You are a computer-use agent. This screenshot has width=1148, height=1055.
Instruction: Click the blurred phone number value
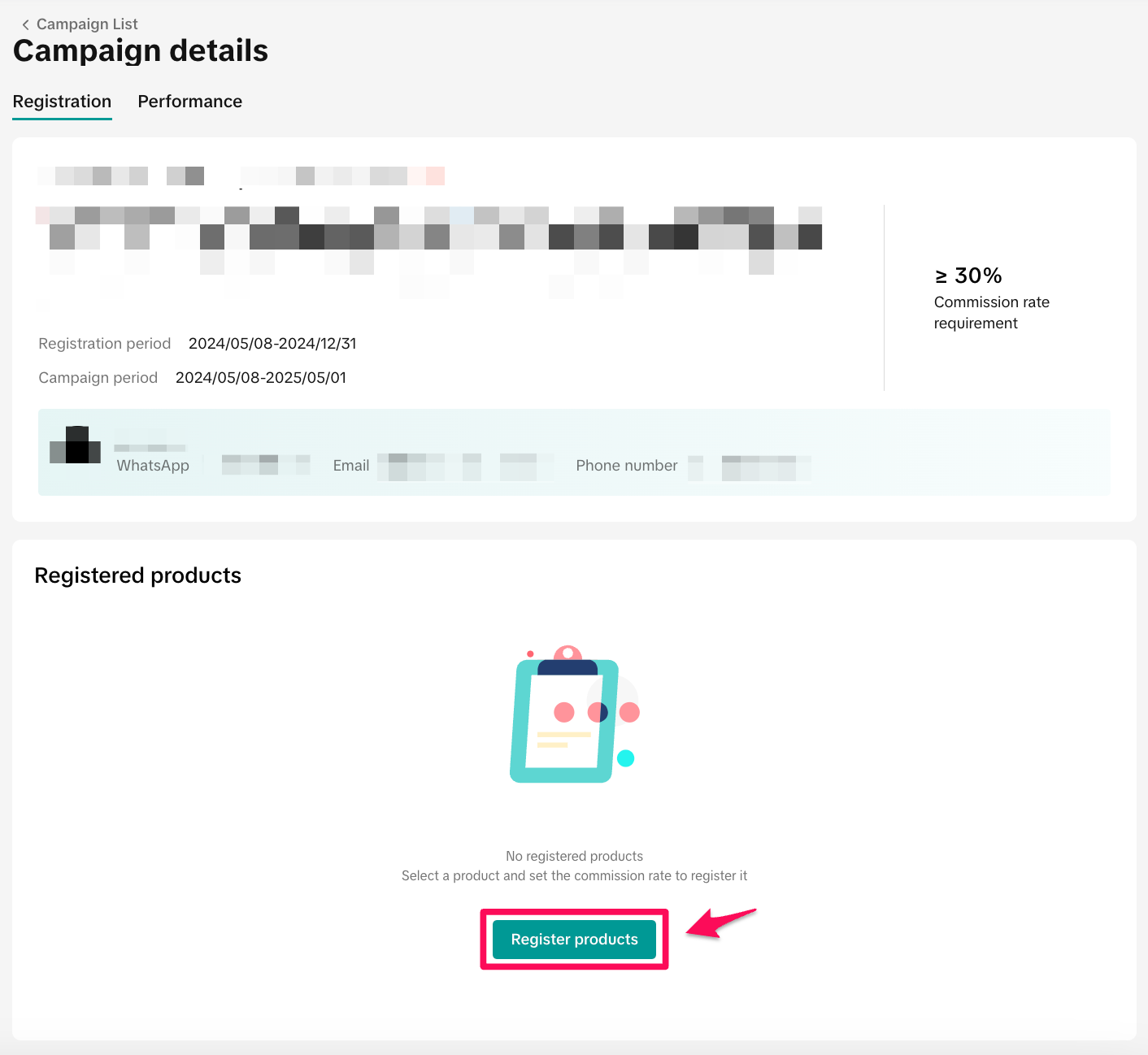click(752, 468)
